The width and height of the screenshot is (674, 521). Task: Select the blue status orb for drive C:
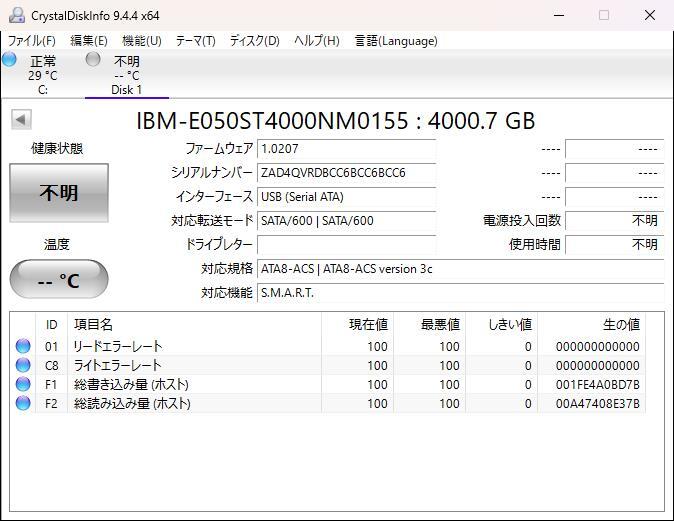(9, 59)
